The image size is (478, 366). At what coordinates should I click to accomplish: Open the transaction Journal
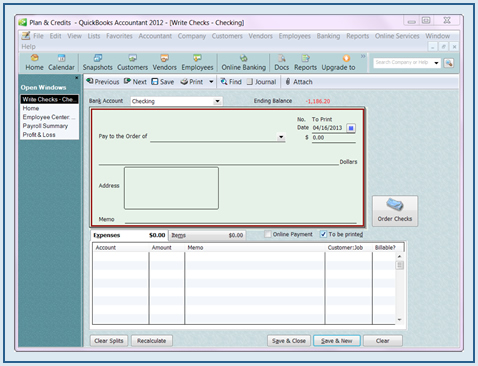click(x=261, y=82)
